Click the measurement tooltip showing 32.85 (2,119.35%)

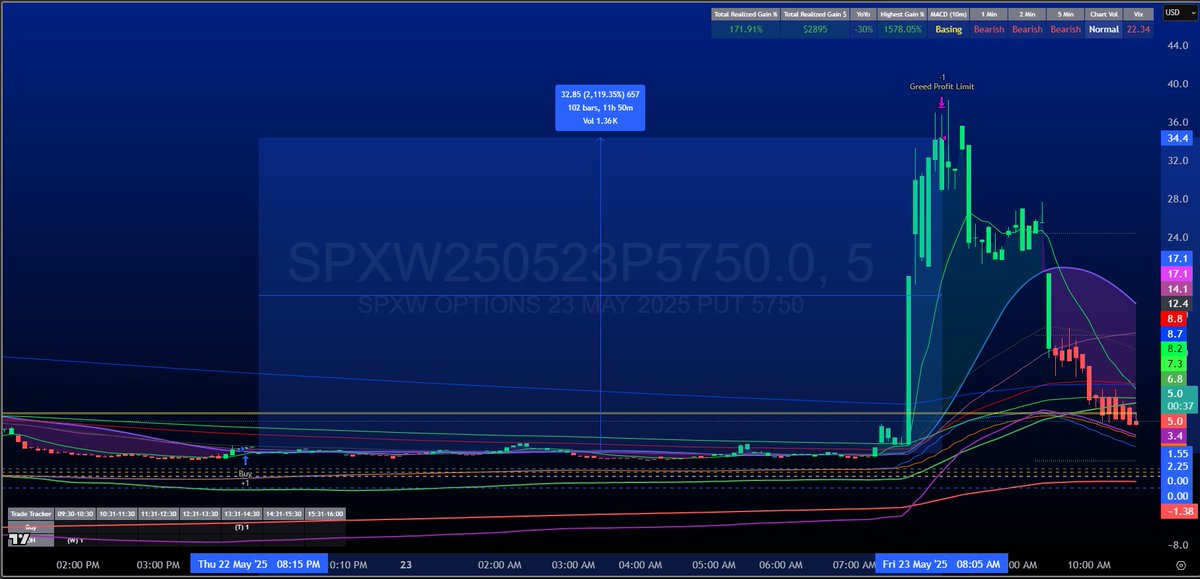tap(600, 107)
